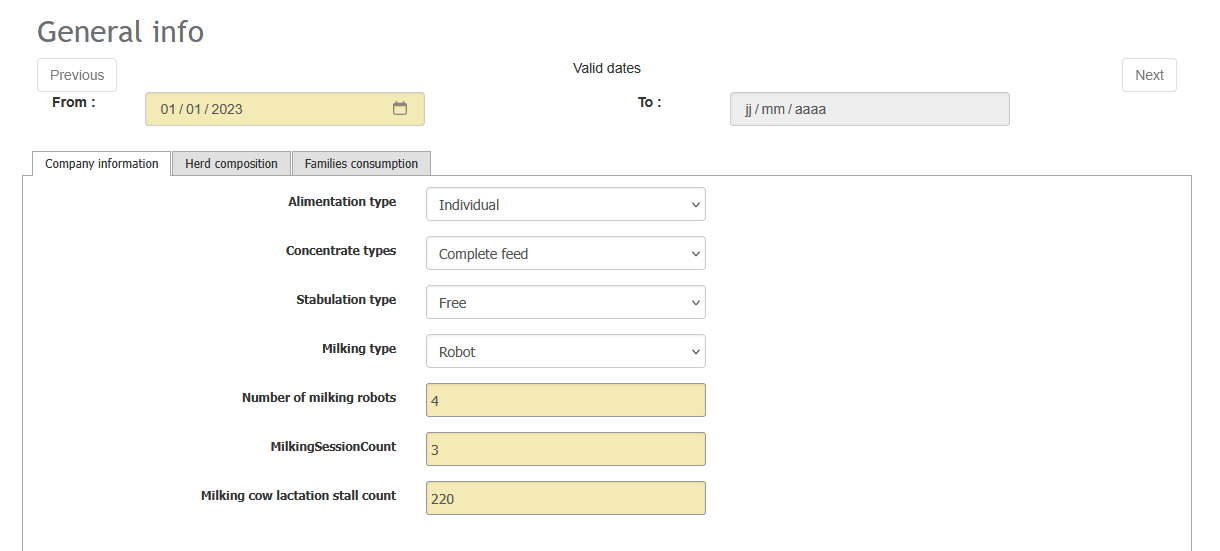
Task: Focus the To date field
Action: click(x=870, y=109)
